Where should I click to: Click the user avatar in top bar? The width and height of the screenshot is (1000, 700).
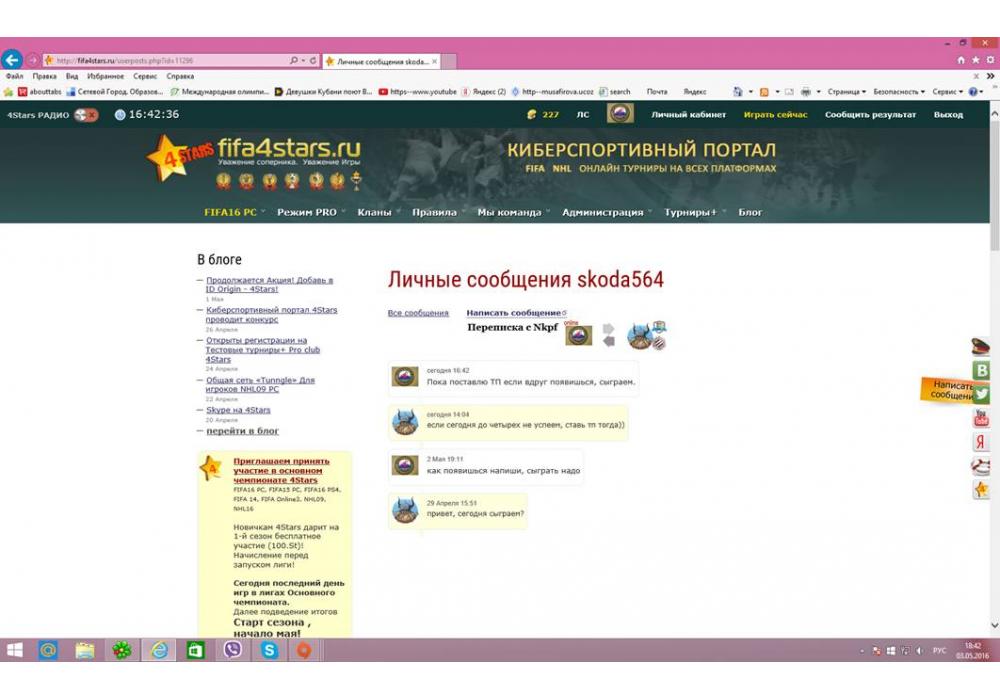620,114
